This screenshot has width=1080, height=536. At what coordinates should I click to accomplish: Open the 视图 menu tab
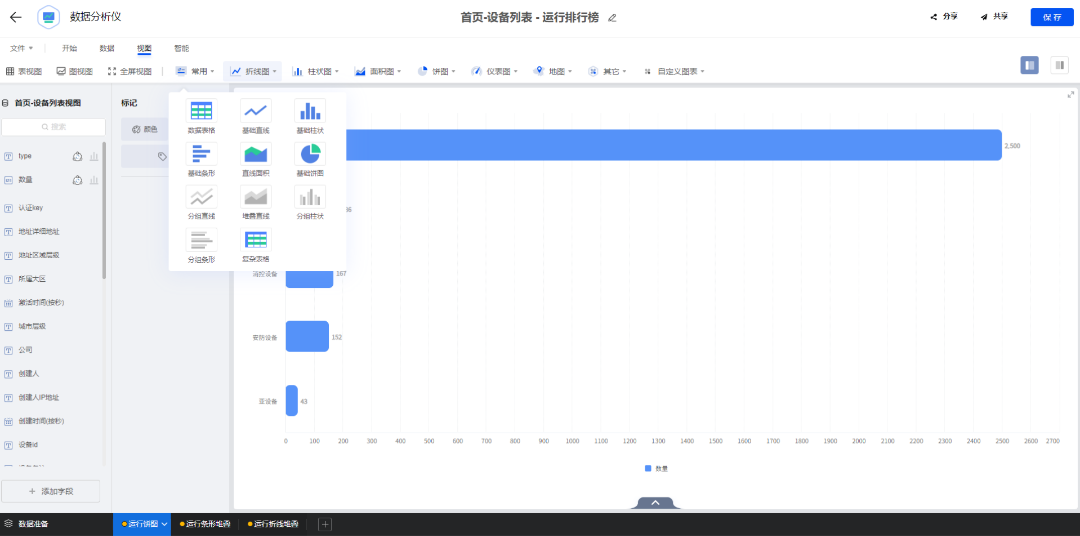tap(144, 48)
